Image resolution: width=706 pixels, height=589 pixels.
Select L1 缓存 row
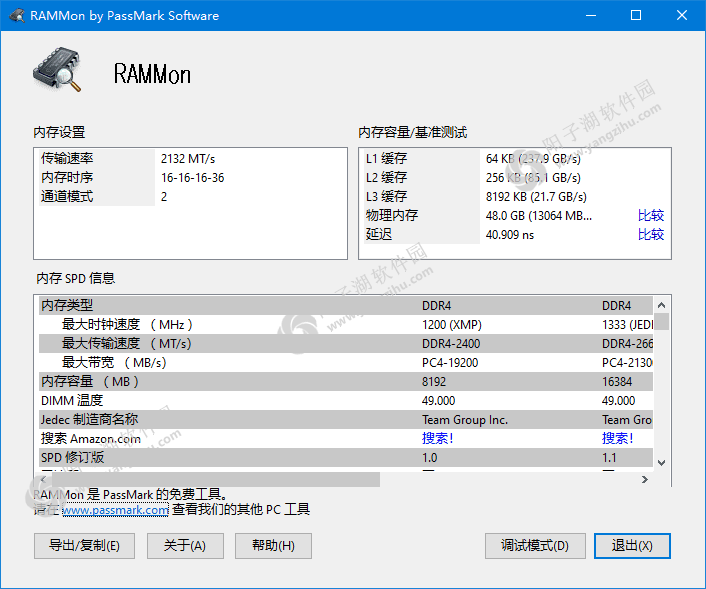[x=515, y=159]
